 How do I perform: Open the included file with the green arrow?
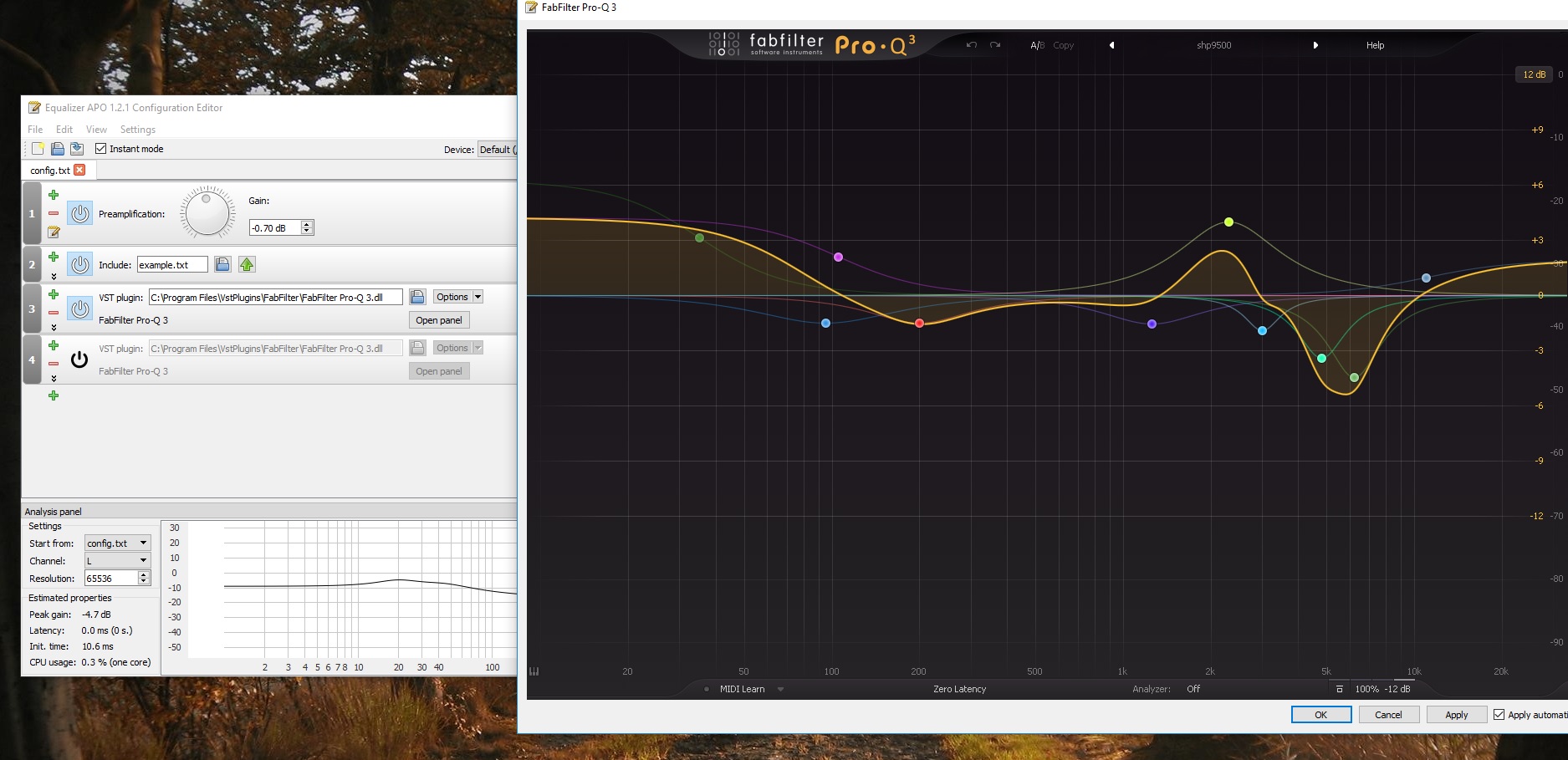point(247,265)
